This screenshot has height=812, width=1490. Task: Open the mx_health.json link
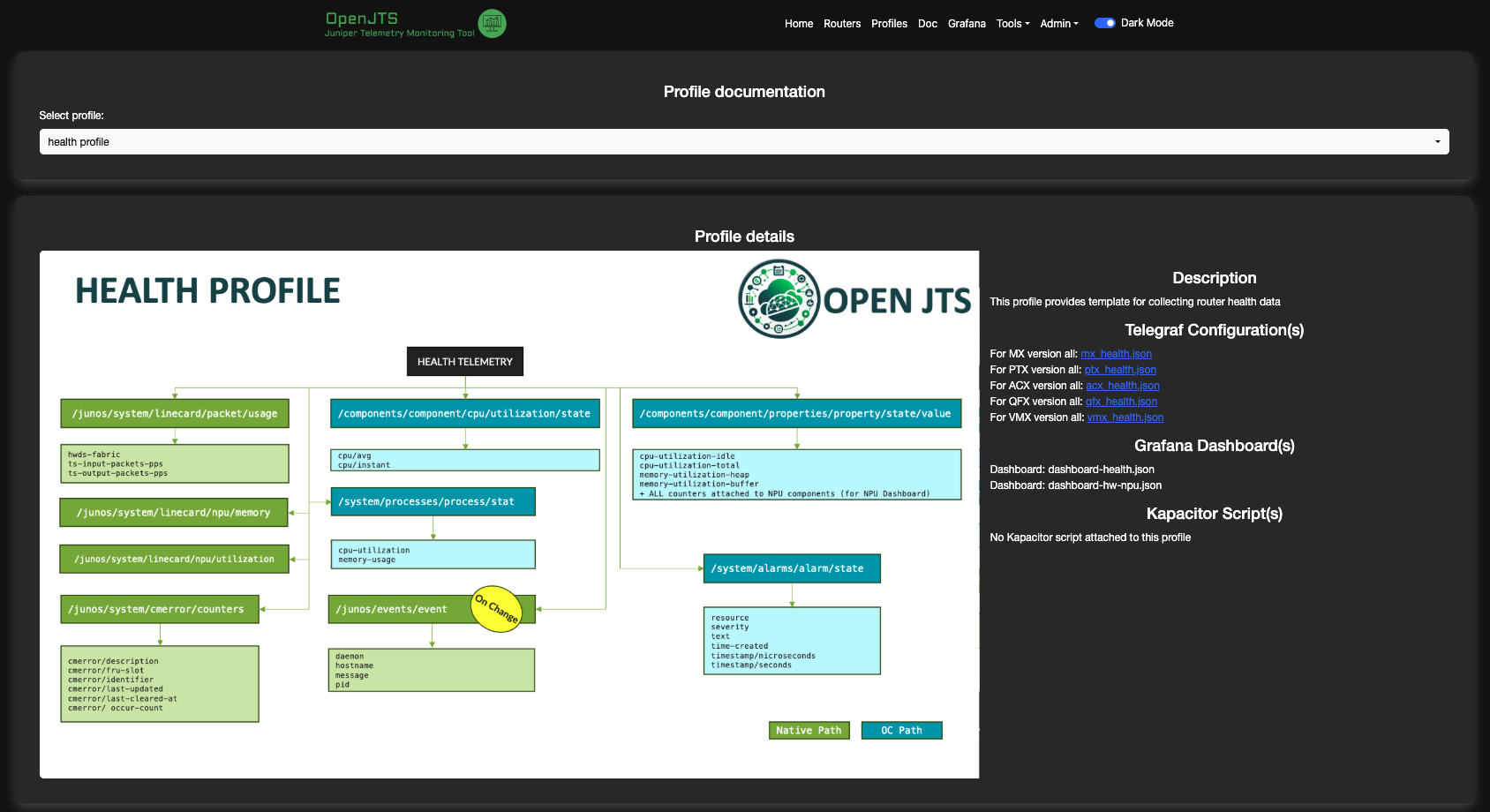(1116, 354)
